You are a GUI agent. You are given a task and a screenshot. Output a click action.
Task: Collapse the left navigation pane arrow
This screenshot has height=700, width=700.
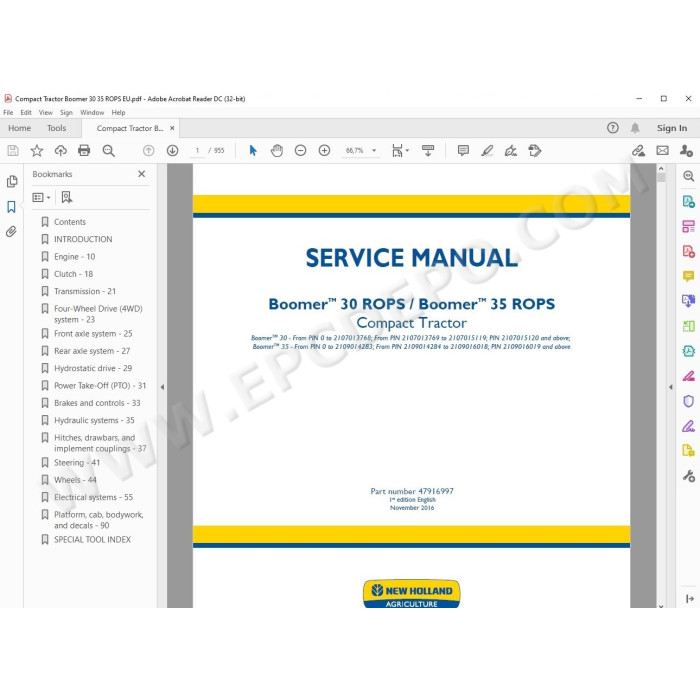162,387
